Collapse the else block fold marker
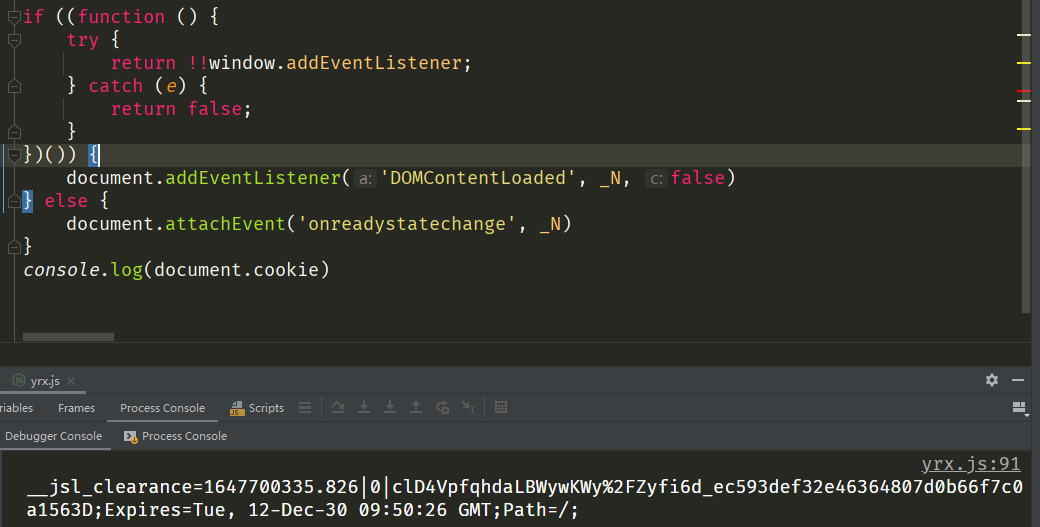The image size is (1040, 527). (14, 201)
